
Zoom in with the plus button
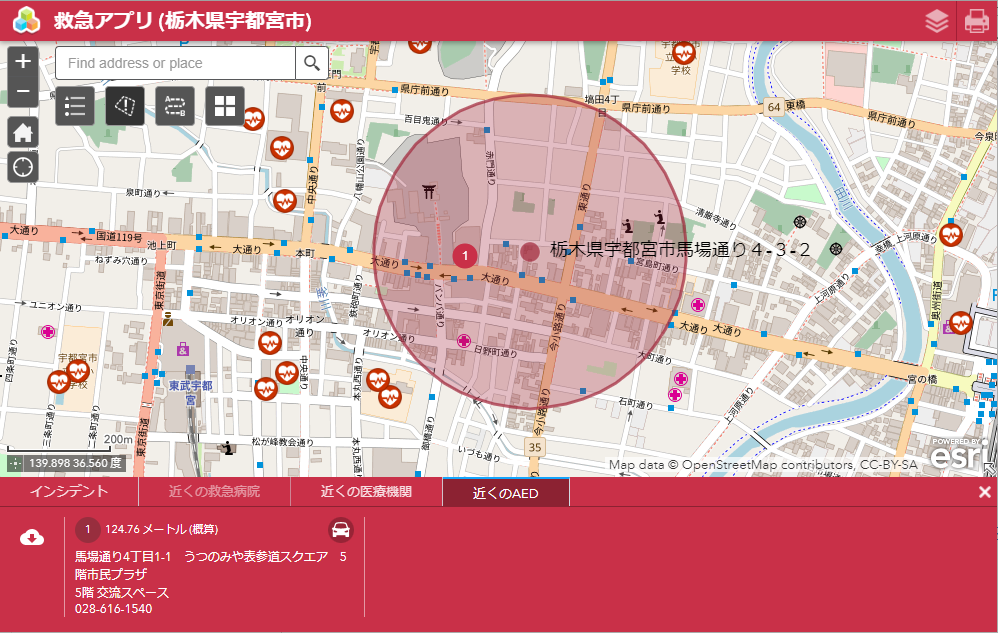pos(22,61)
